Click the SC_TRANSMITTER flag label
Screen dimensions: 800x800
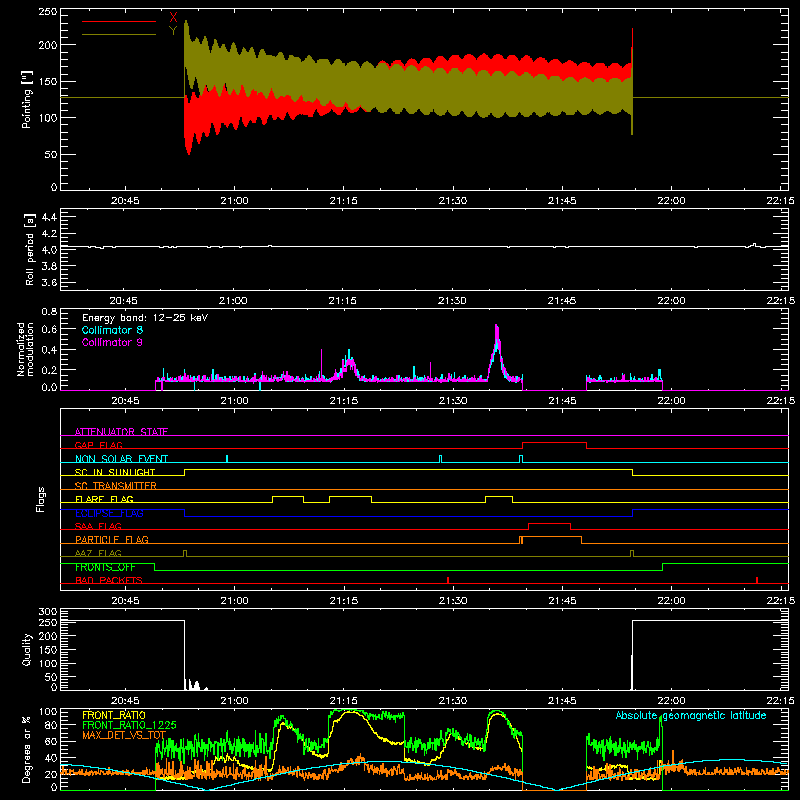click(115, 486)
